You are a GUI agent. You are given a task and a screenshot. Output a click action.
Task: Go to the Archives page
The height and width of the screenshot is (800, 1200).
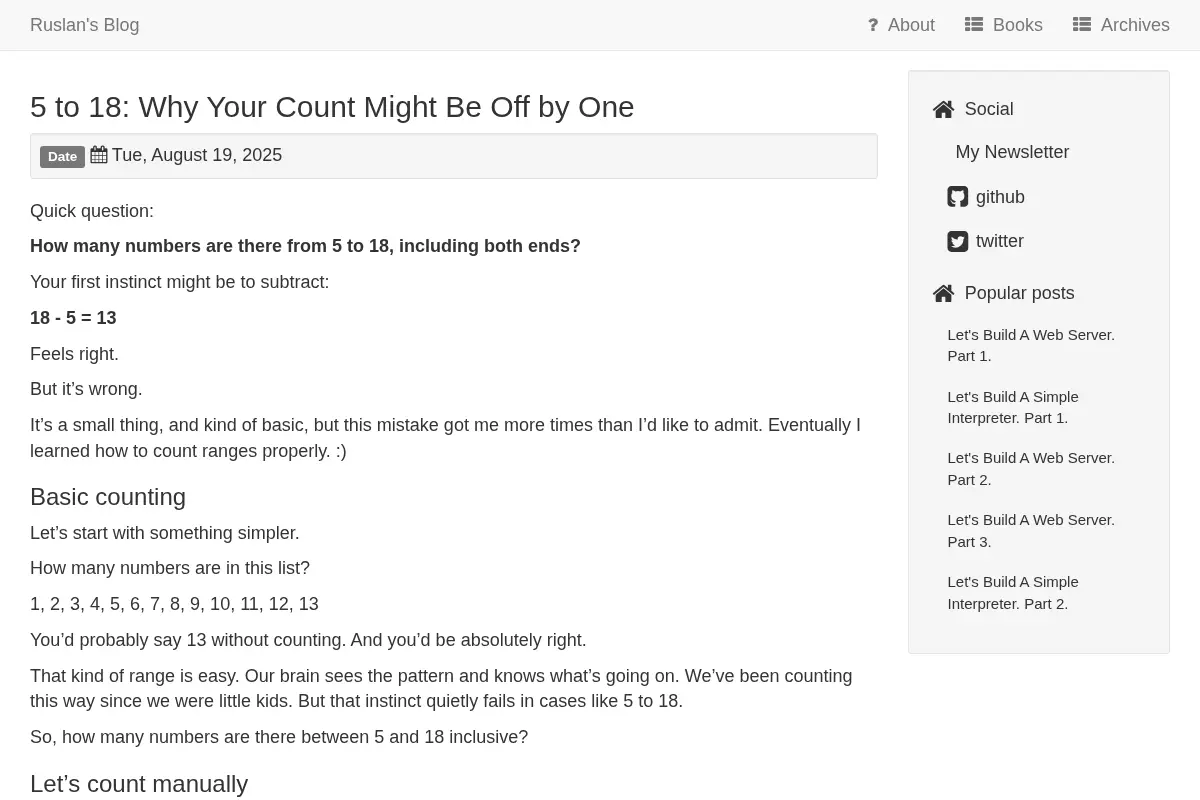point(1135,25)
